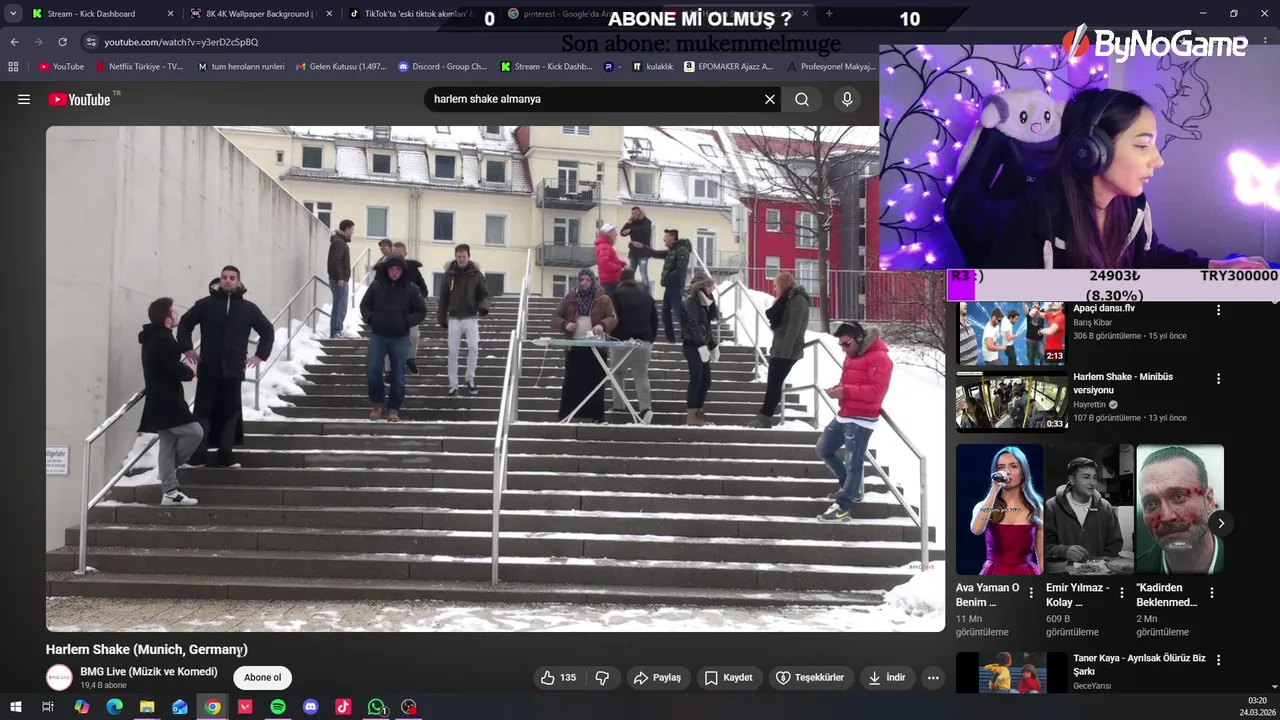Send thanks using Teşekkürler button

(810, 678)
